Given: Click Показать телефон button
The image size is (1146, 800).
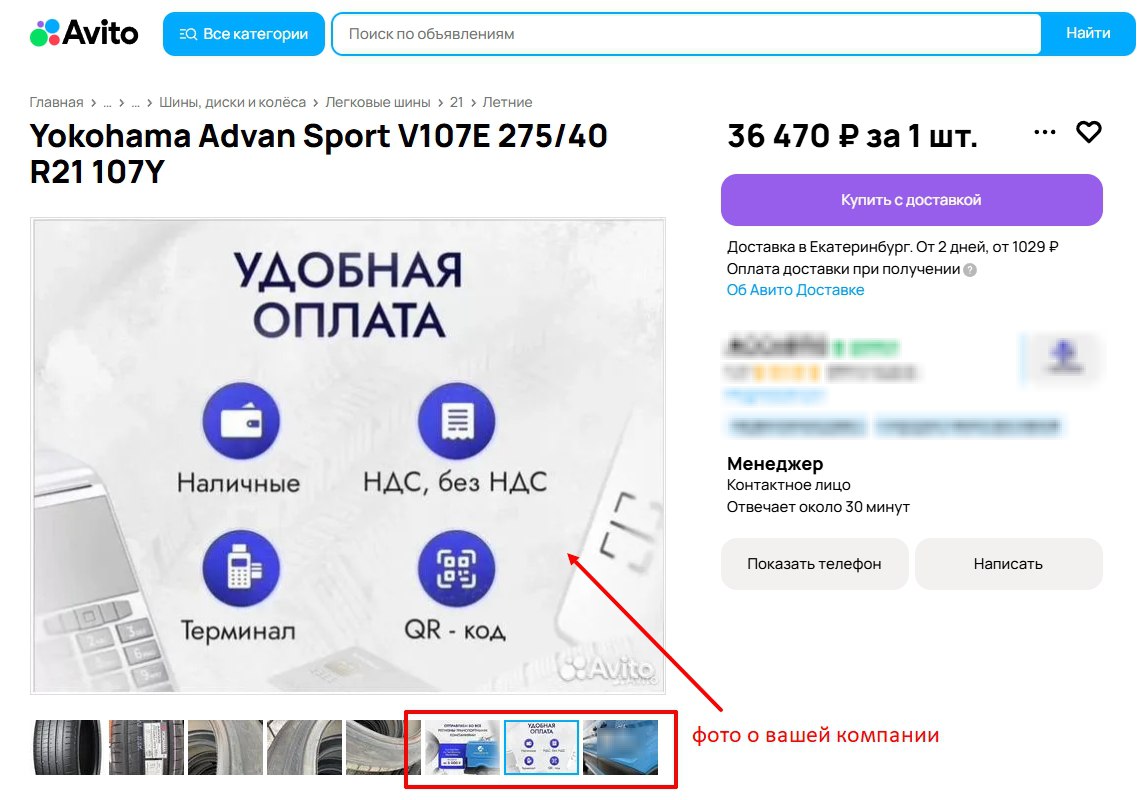Looking at the screenshot, I should [x=814, y=563].
